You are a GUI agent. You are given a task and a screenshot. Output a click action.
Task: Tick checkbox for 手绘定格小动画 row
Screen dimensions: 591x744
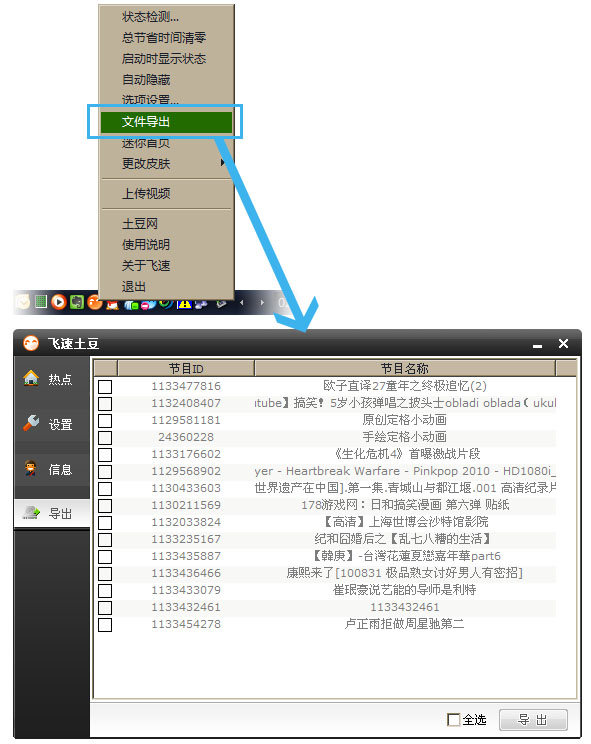[x=105, y=437]
